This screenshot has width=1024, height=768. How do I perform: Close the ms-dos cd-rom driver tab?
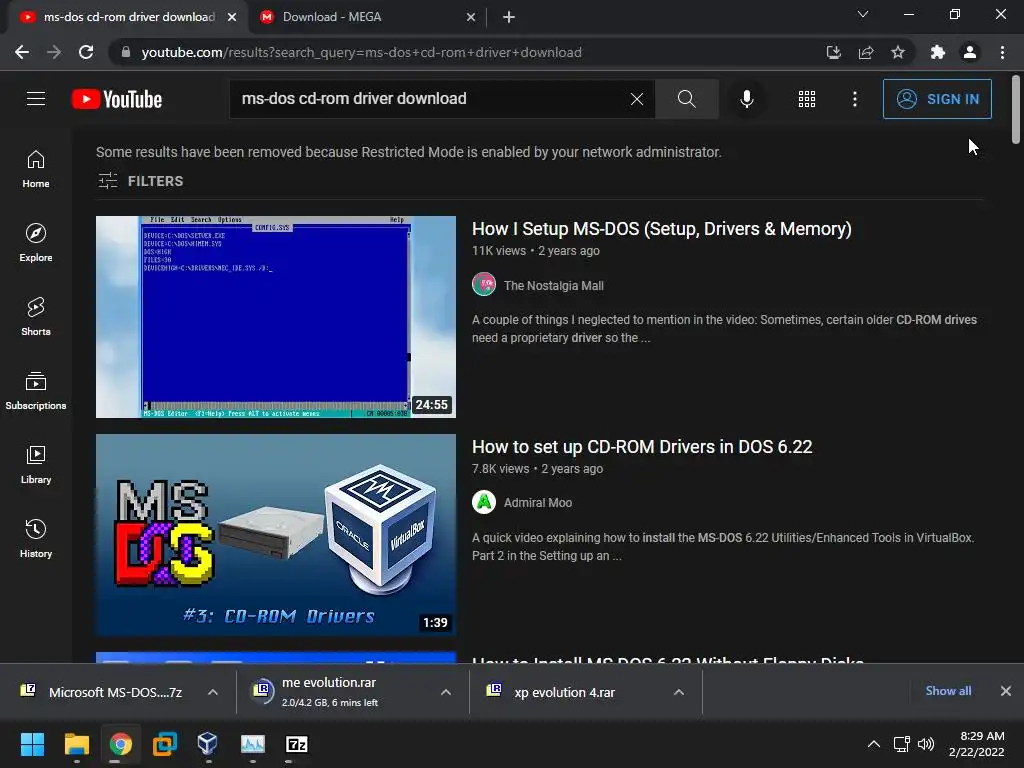(232, 17)
